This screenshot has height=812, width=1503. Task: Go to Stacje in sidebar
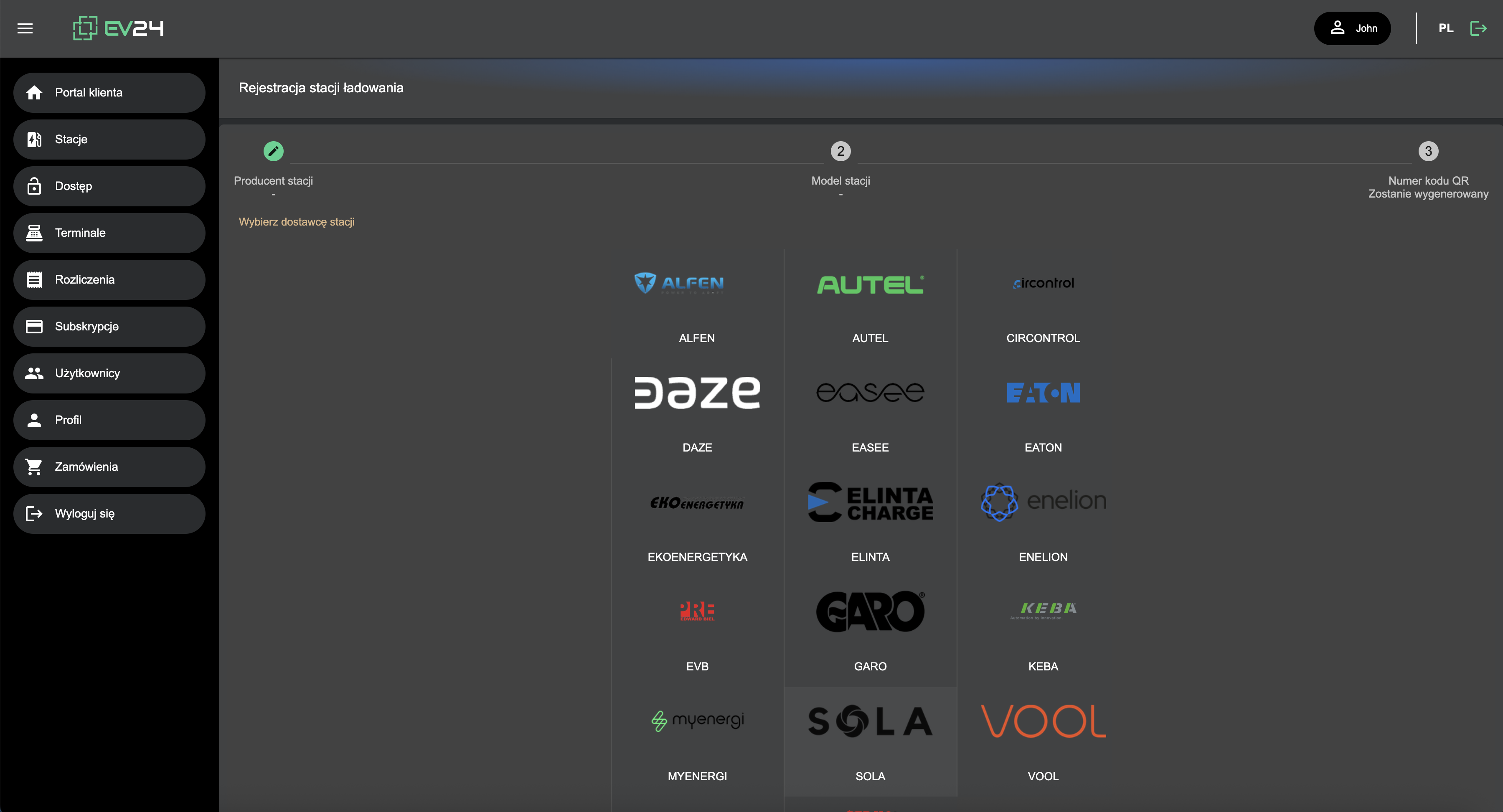pos(109,140)
